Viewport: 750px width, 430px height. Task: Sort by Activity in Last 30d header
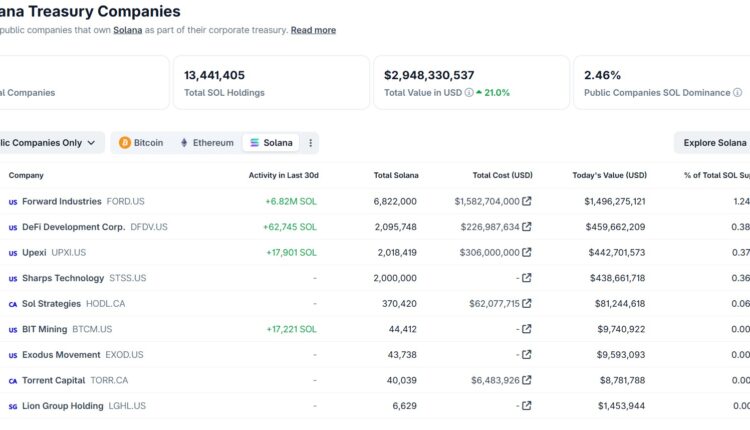[283, 175]
